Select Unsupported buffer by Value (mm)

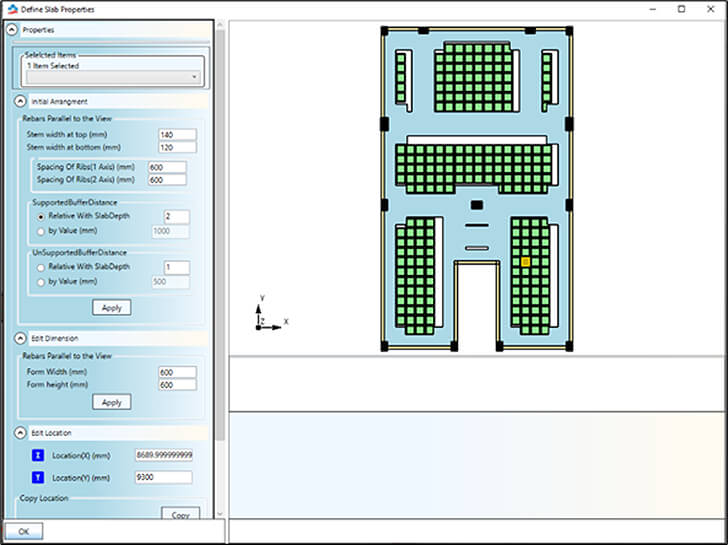coord(41,282)
